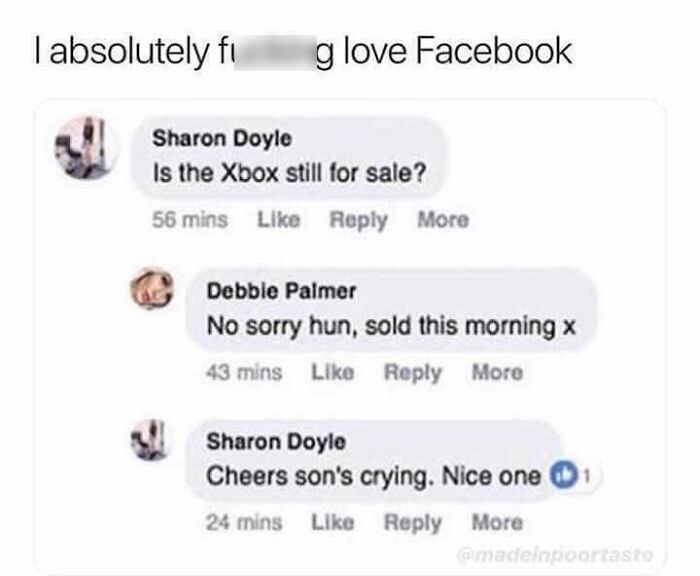The image size is (700, 576).
Task: Click the @madeinpoortaste watermark
Action: (555, 555)
